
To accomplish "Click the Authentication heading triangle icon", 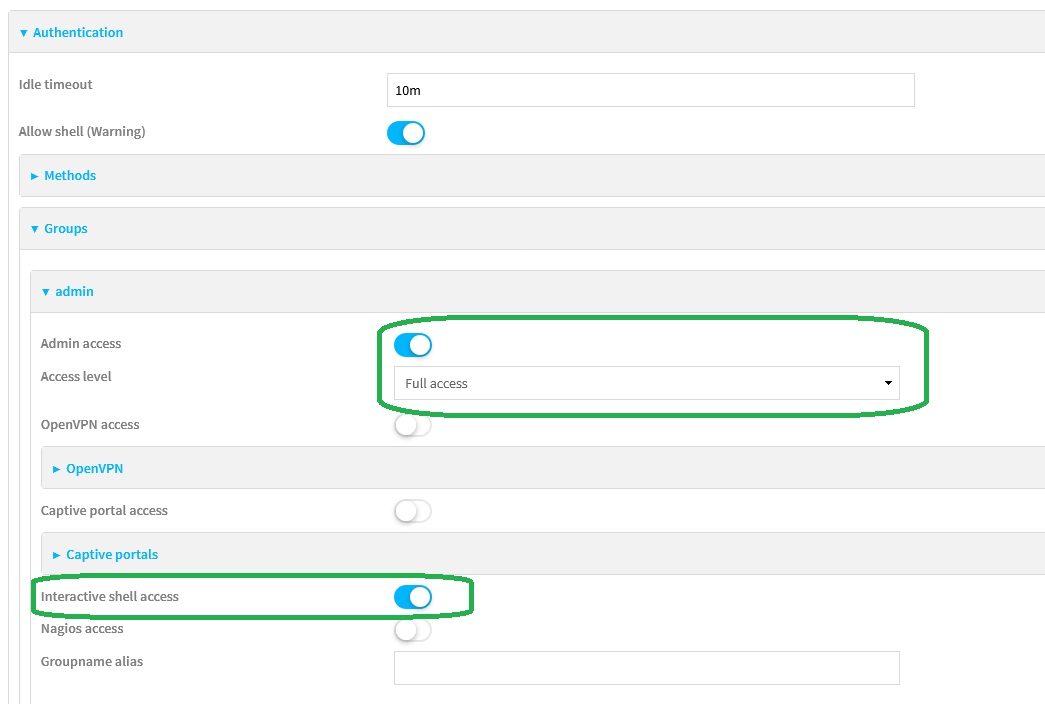I will [24, 33].
